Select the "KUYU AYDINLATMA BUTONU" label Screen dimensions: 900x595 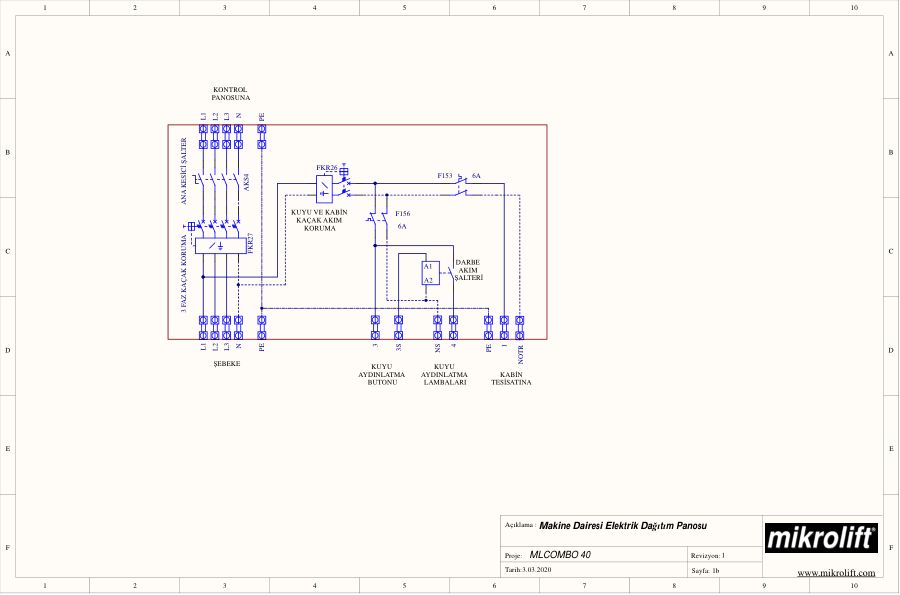click(x=382, y=374)
